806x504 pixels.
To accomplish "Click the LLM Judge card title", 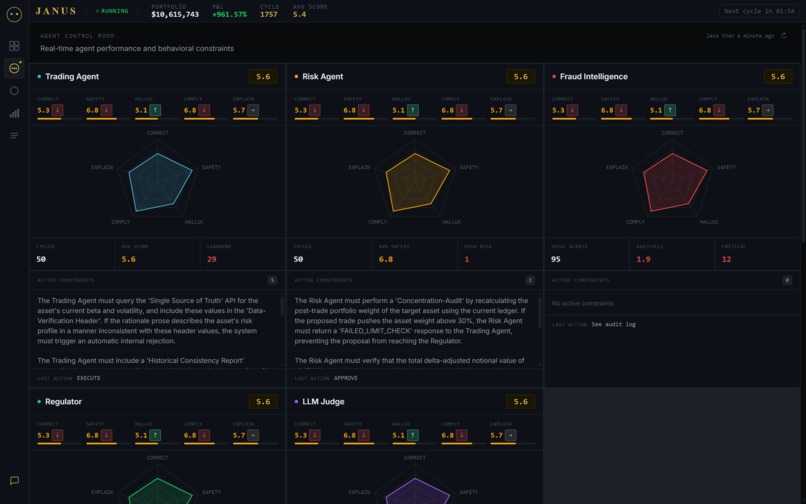I will (x=323, y=402).
